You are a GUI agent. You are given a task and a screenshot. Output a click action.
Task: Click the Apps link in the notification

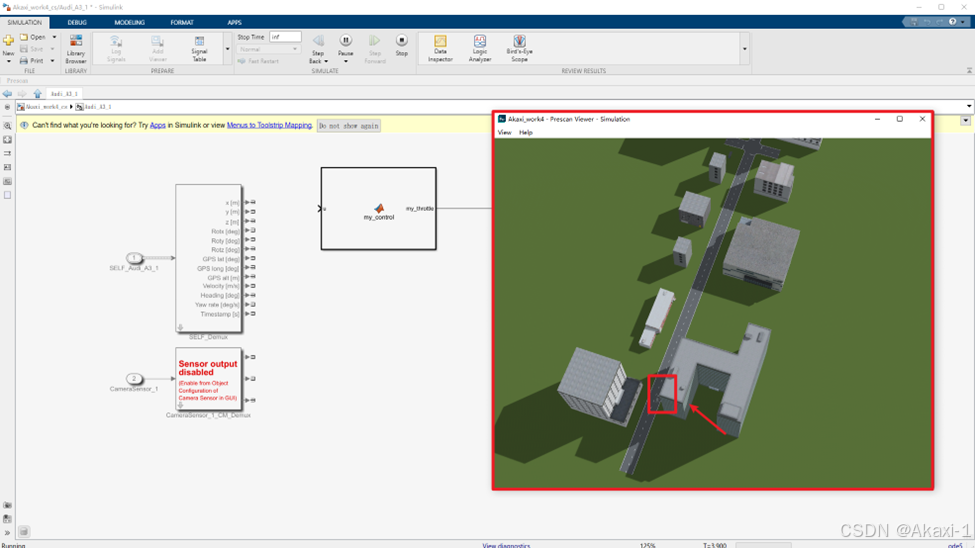click(x=158, y=126)
